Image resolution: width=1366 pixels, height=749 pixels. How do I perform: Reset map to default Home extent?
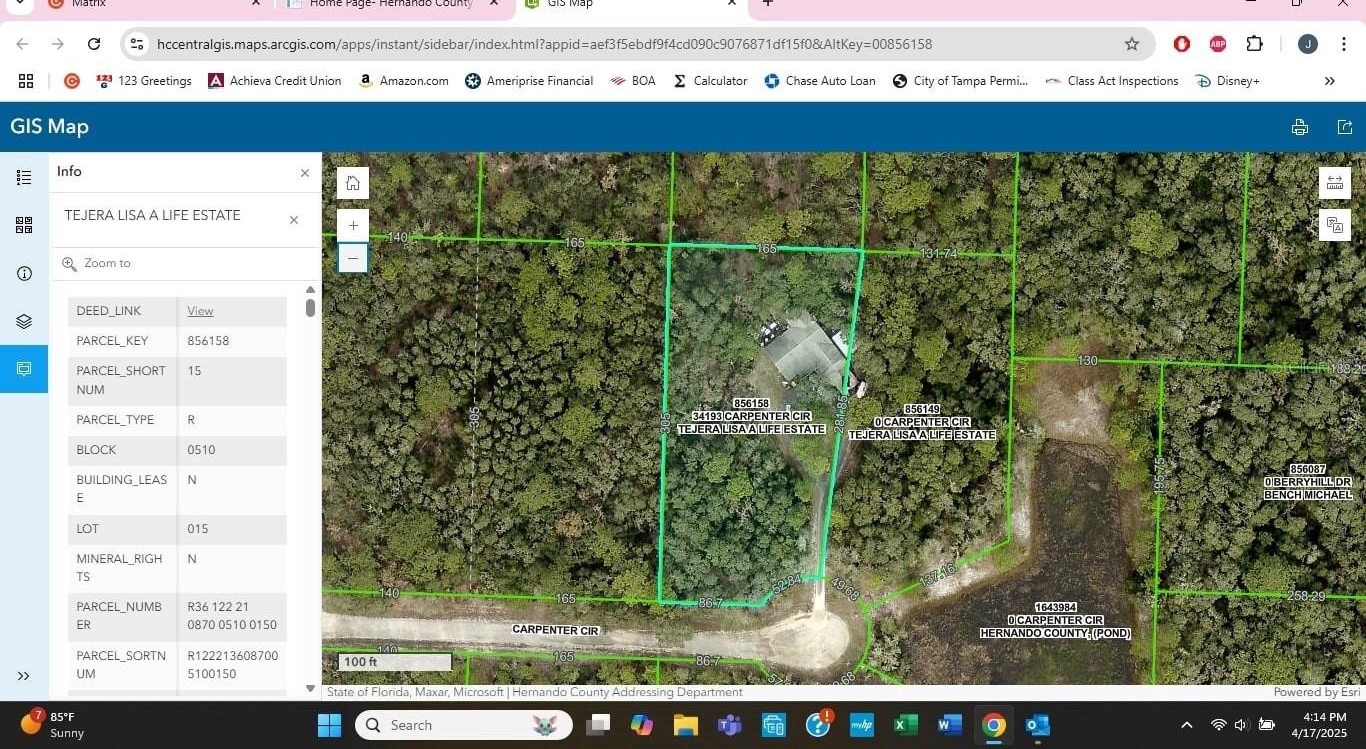[x=353, y=183]
